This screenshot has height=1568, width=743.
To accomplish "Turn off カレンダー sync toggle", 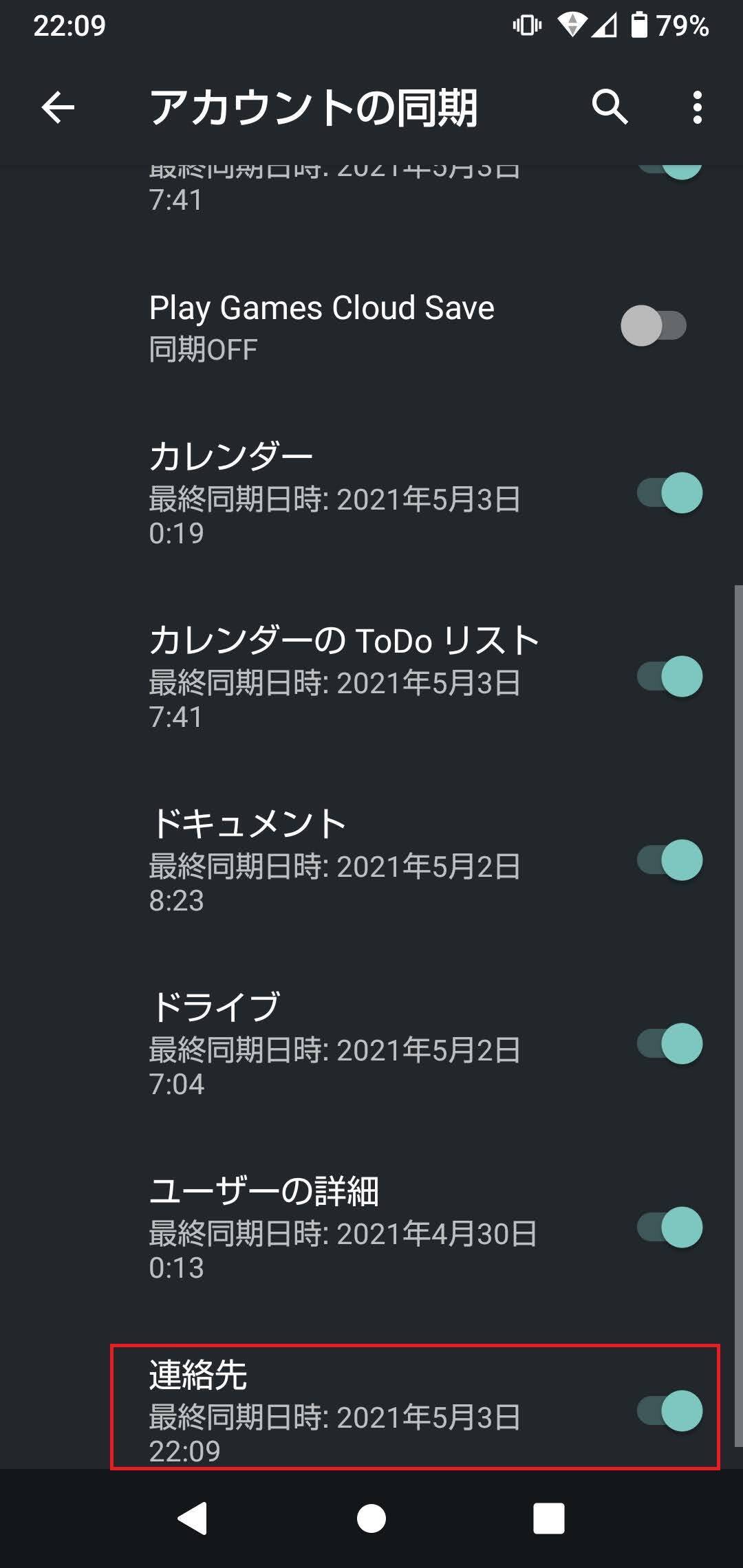I will (669, 493).
